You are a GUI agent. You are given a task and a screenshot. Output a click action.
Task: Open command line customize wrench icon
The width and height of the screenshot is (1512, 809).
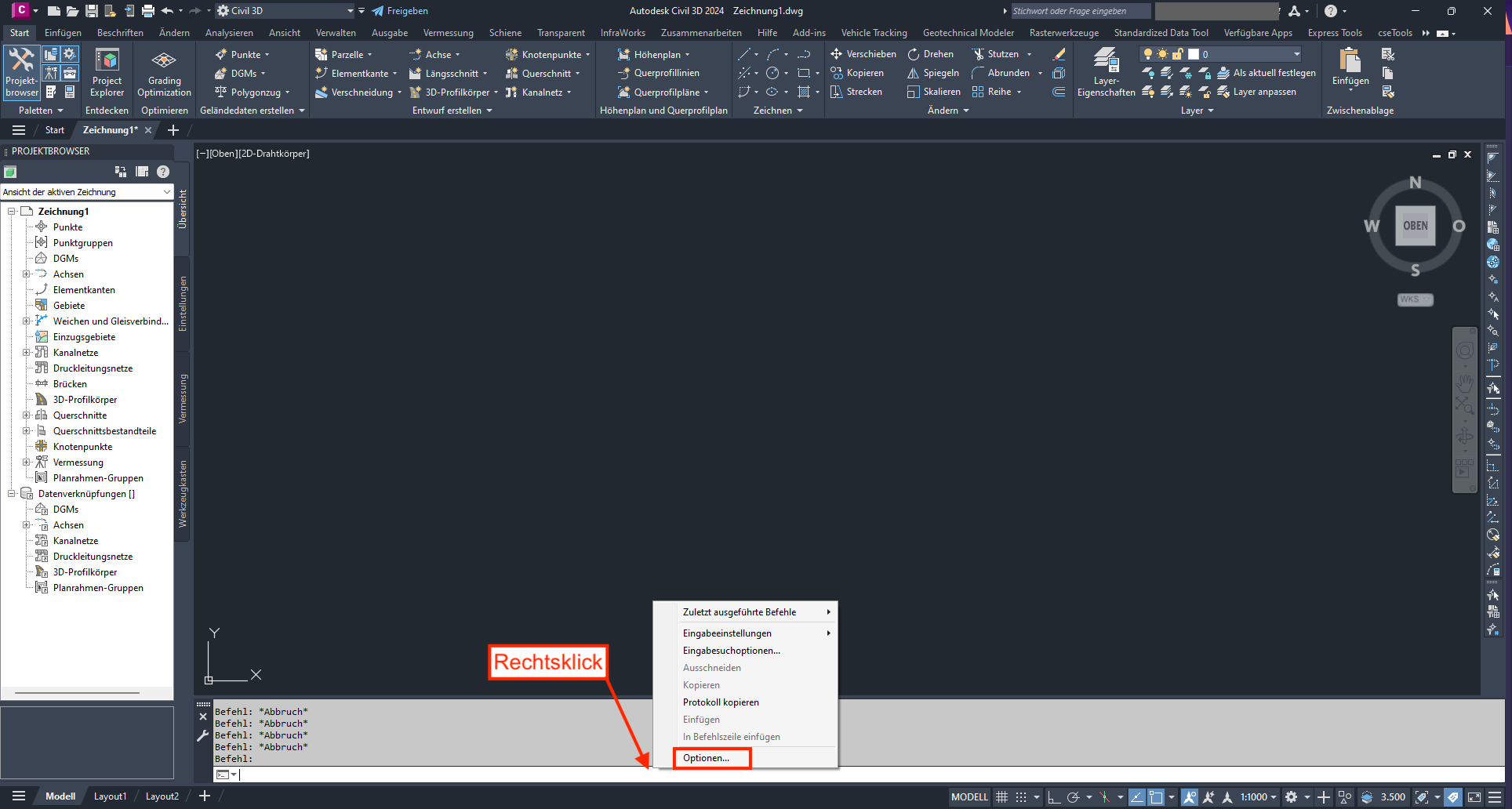coord(203,735)
